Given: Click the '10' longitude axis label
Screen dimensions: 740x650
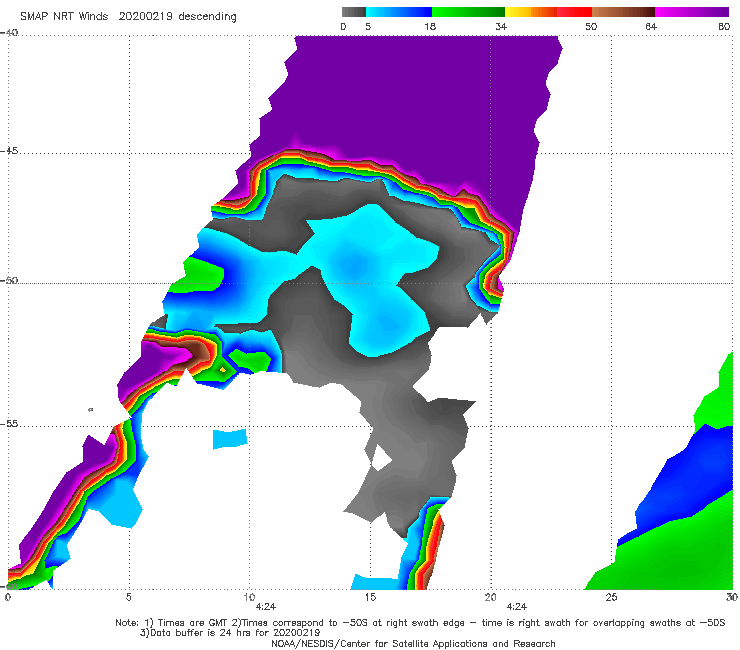Looking at the screenshot, I should tap(249, 597).
